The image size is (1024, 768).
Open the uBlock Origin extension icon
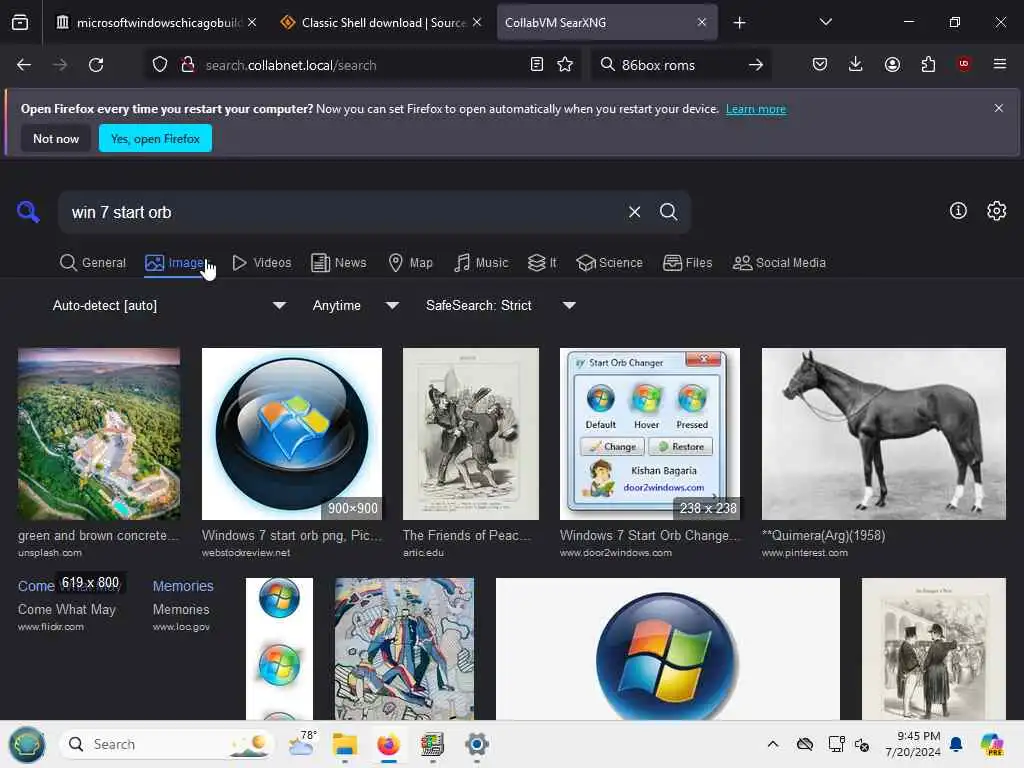(x=964, y=64)
